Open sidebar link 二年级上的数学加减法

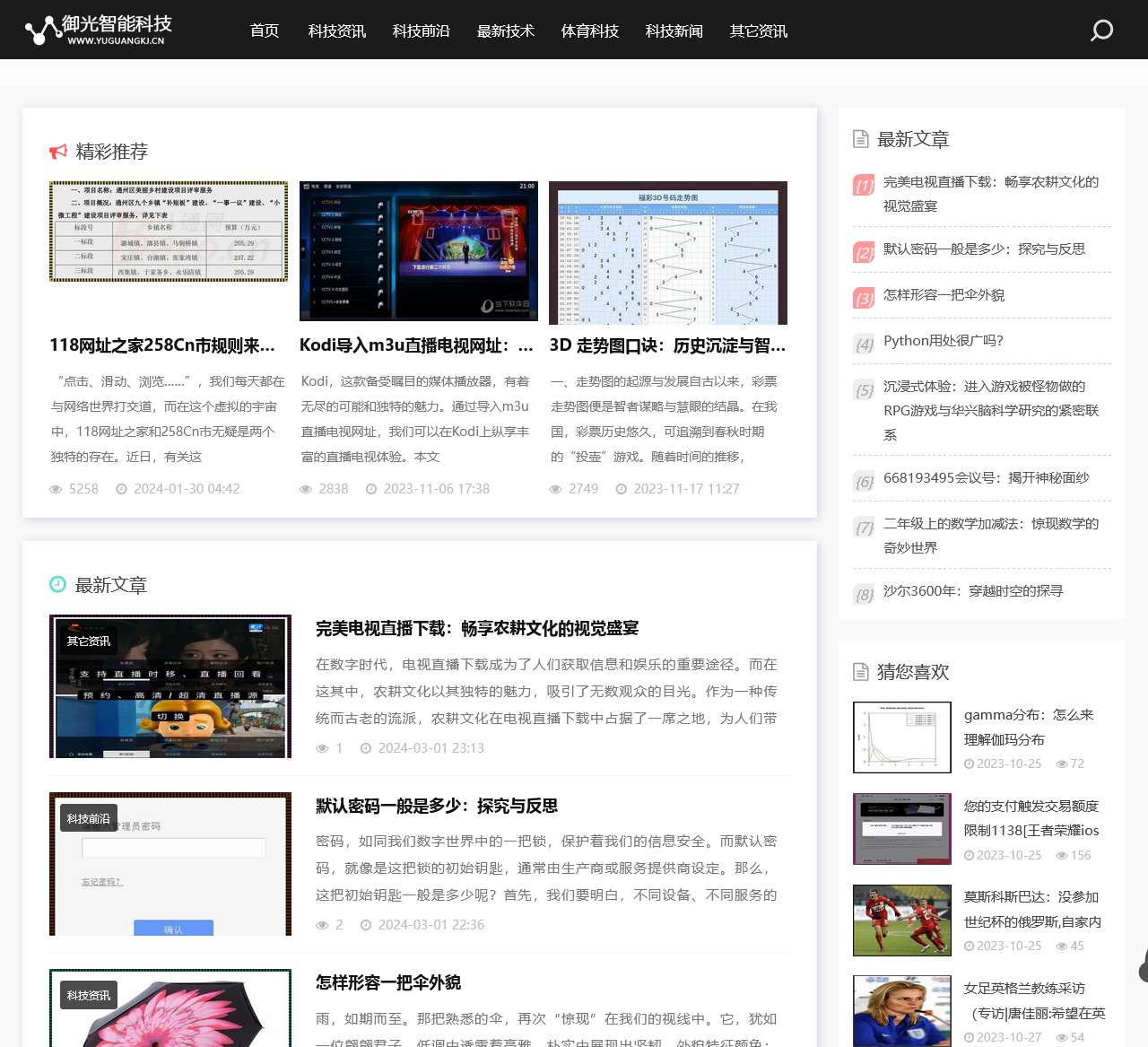(991, 536)
